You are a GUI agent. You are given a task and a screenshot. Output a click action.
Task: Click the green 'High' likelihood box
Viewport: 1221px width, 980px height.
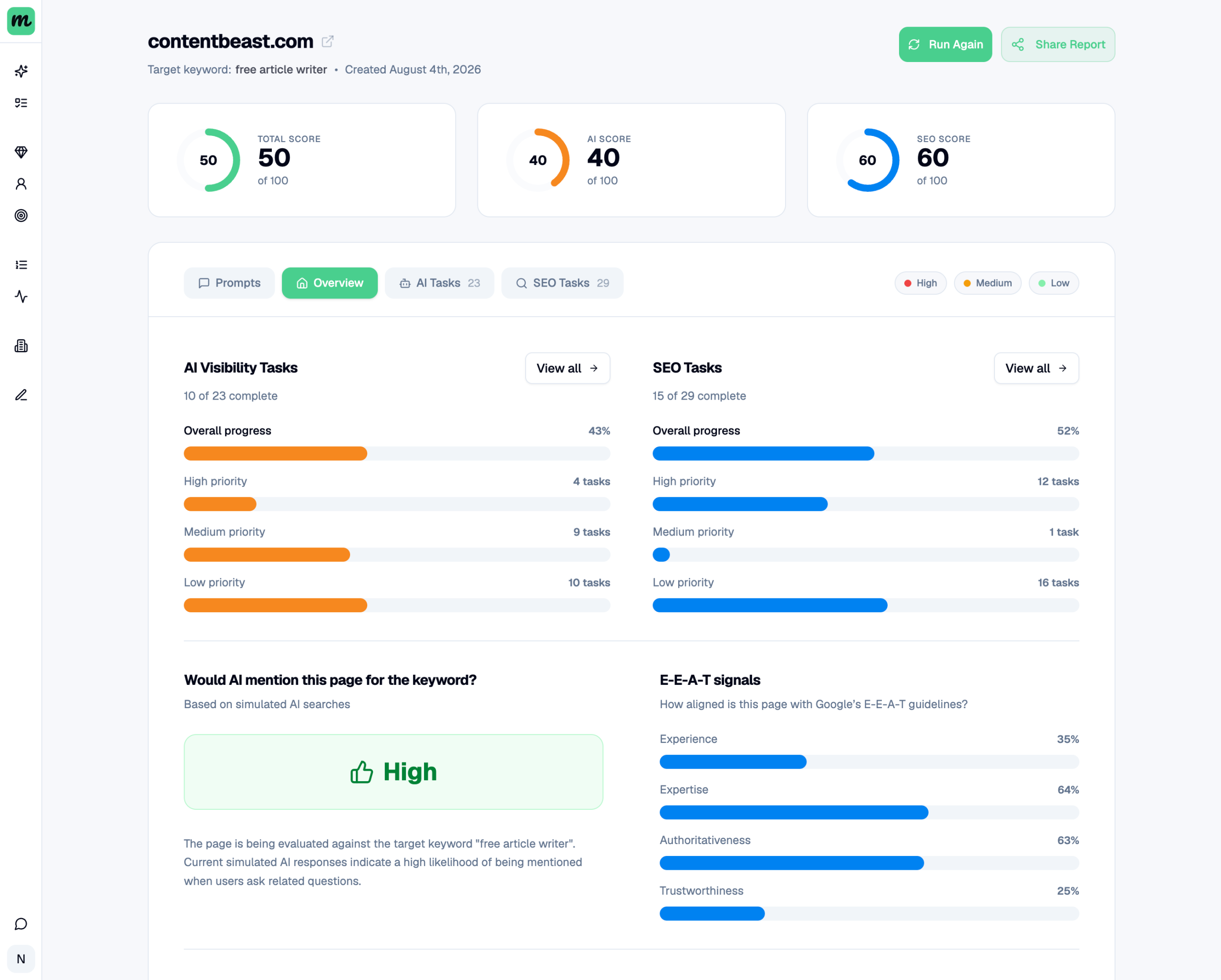click(x=393, y=772)
